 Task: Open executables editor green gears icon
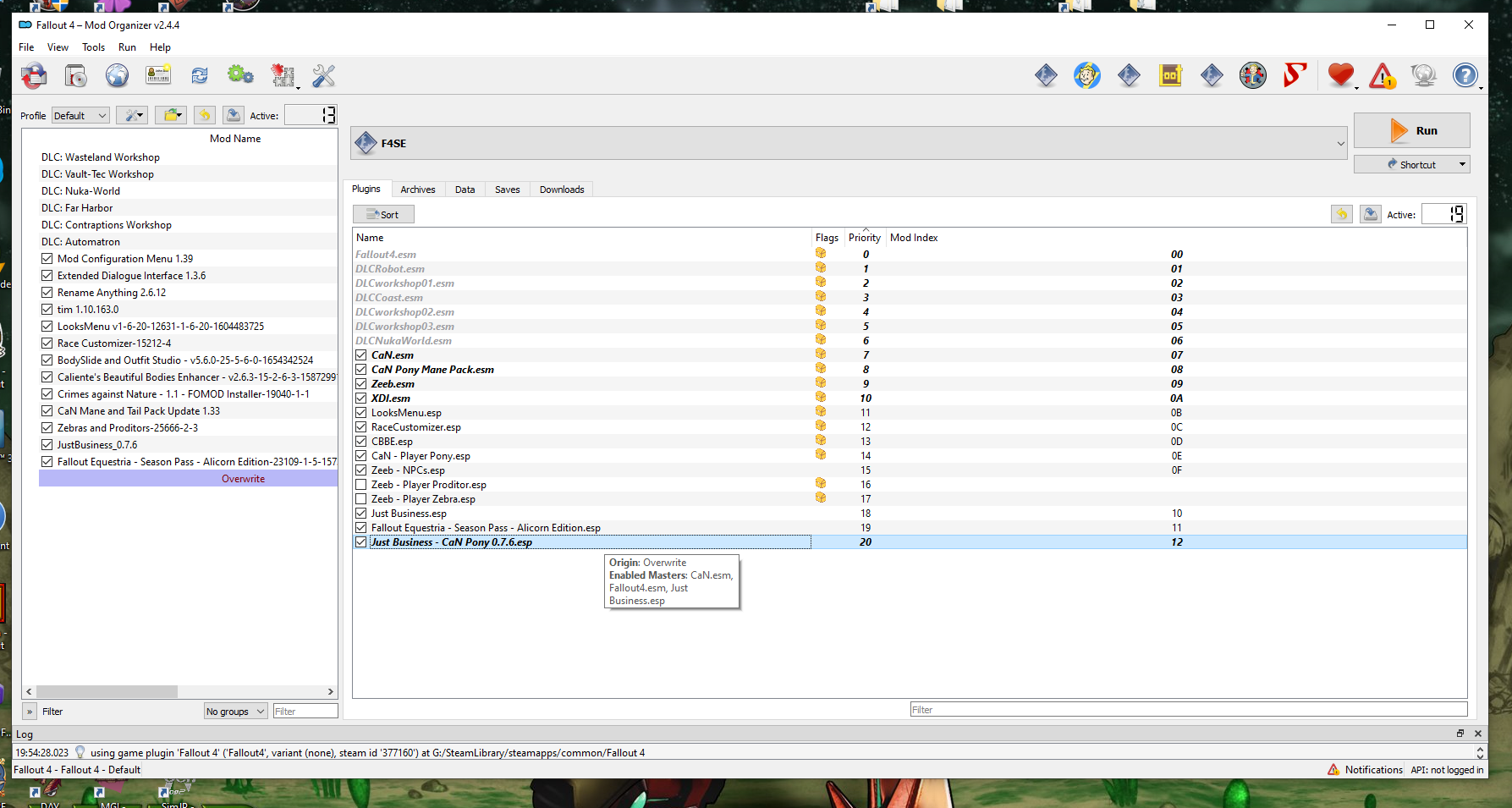coord(240,76)
